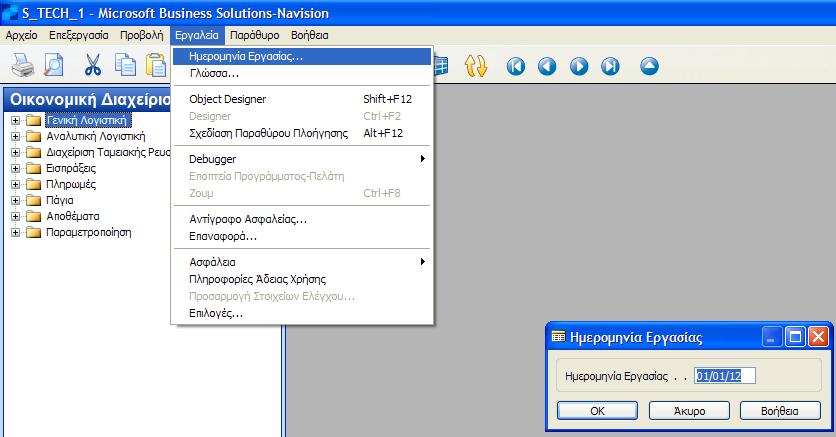Click the work date field 01/01/12
The height and width of the screenshot is (437, 836).
pyautogui.click(x=725, y=376)
